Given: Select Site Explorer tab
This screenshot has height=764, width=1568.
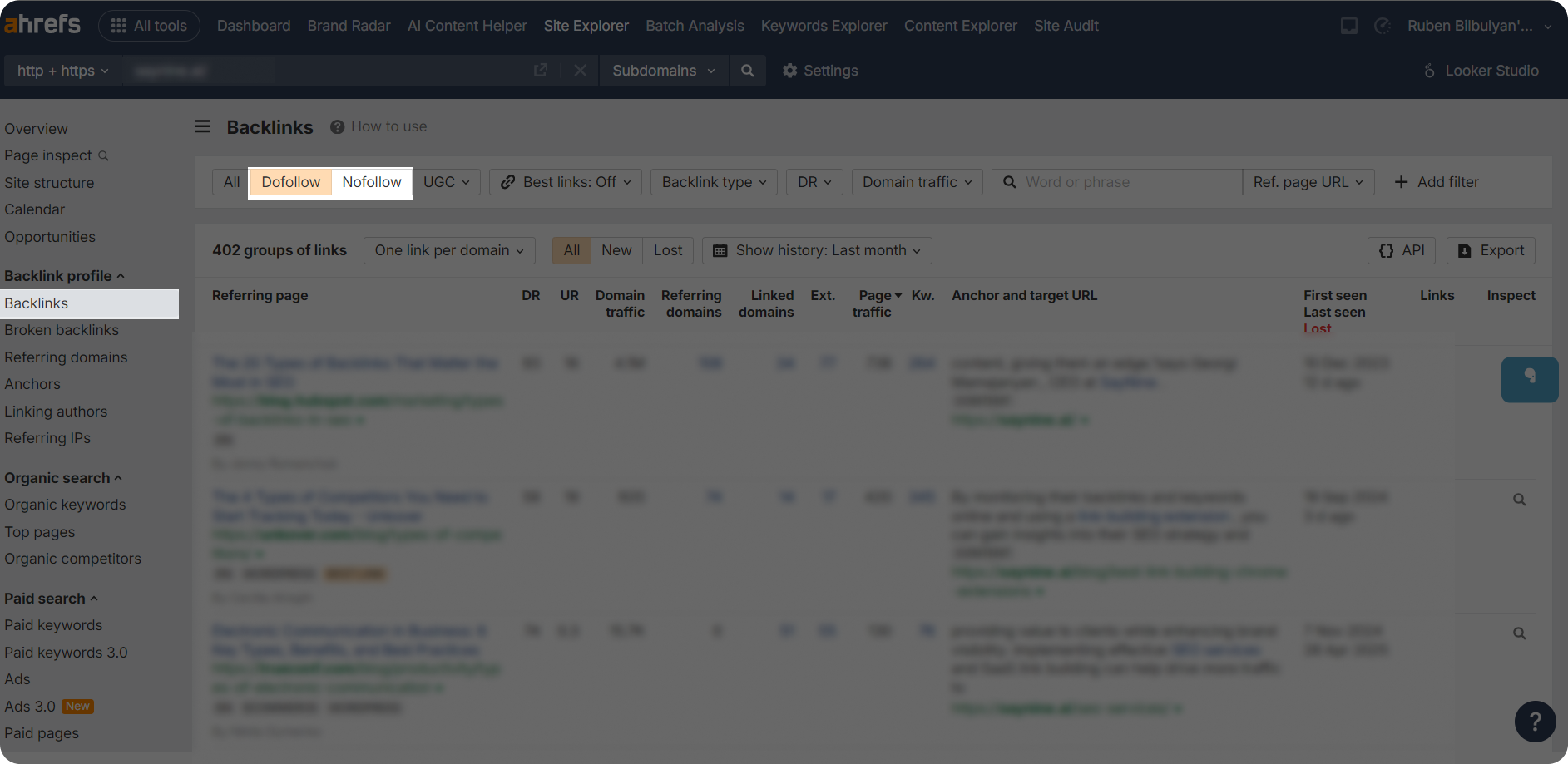Looking at the screenshot, I should tap(586, 26).
